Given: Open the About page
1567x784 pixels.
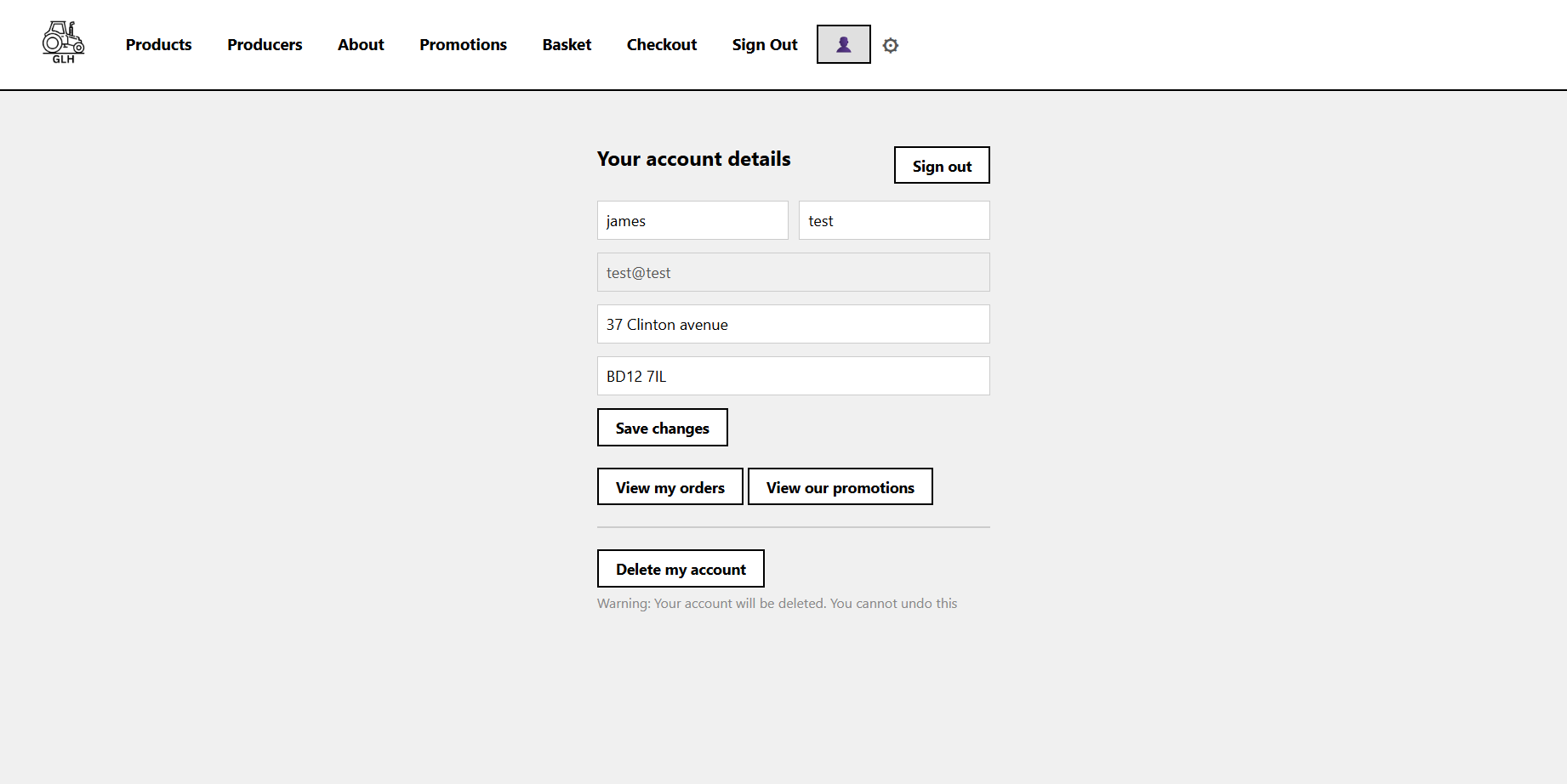Looking at the screenshot, I should click(x=361, y=44).
